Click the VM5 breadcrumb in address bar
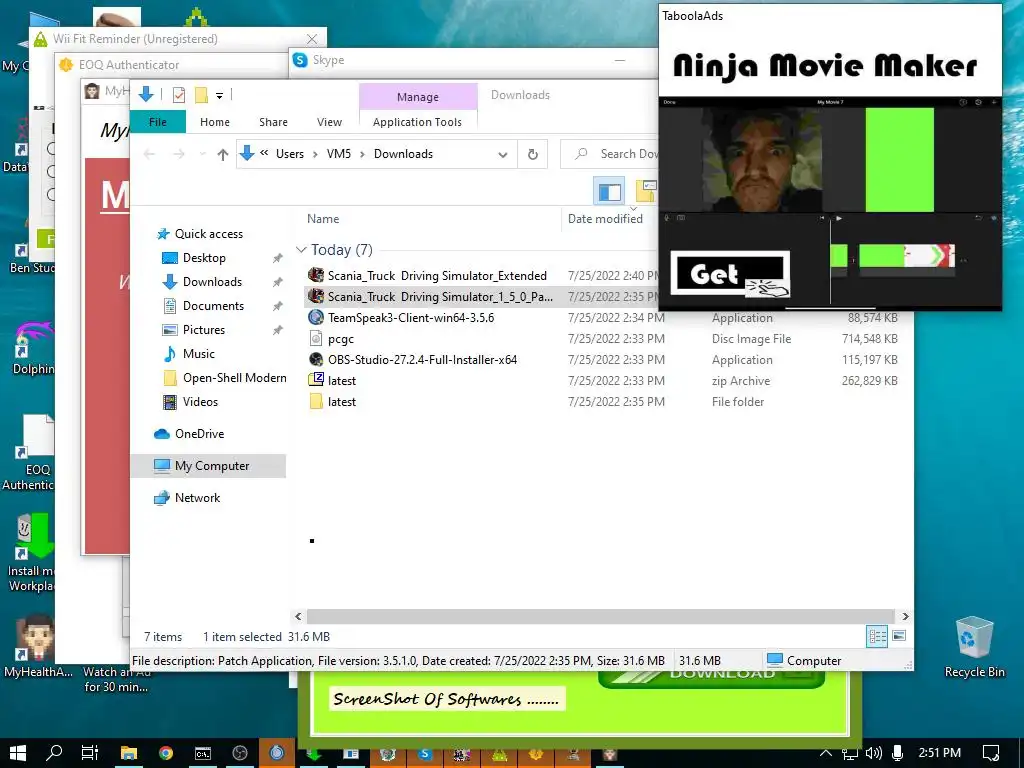 click(339, 154)
